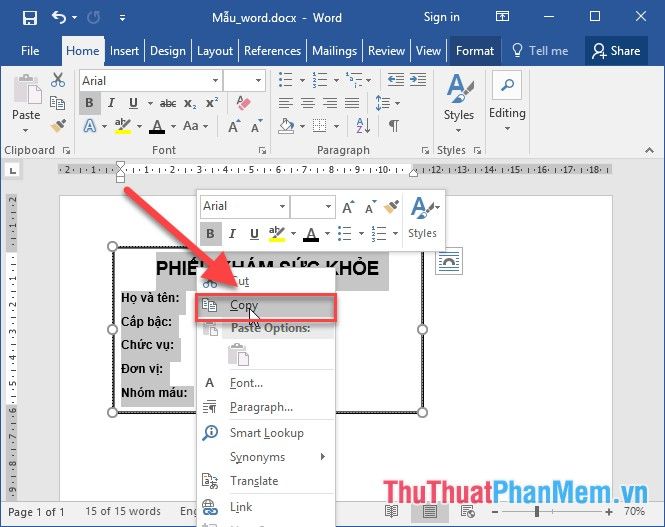Toggle Italic in ribbon Font group
This screenshot has width=665, height=527.
tap(111, 103)
